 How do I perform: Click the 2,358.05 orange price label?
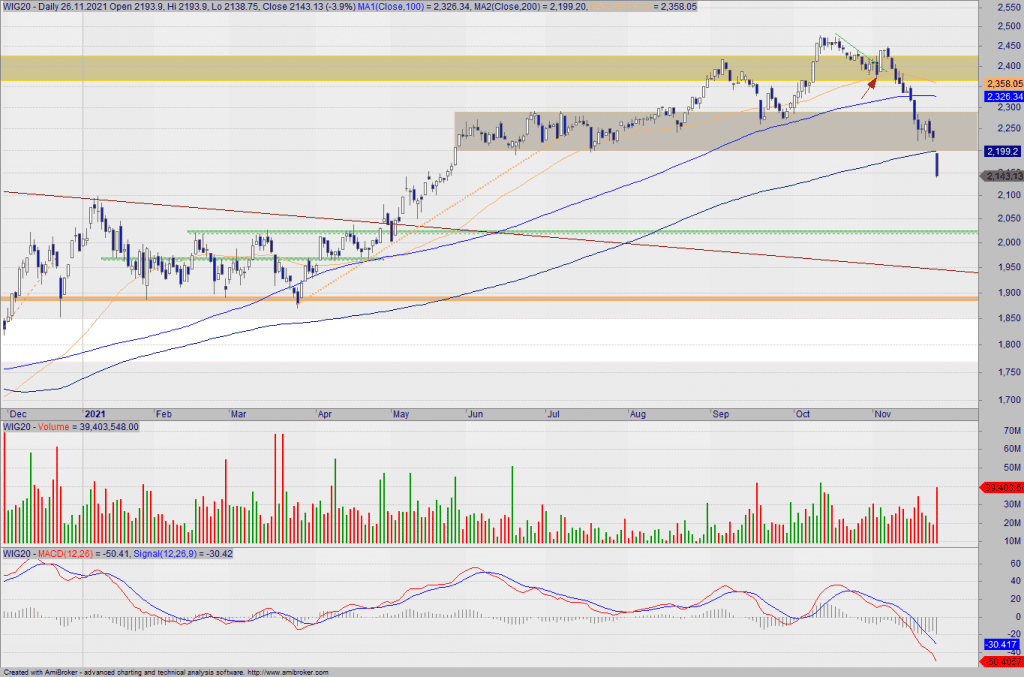click(x=1001, y=83)
